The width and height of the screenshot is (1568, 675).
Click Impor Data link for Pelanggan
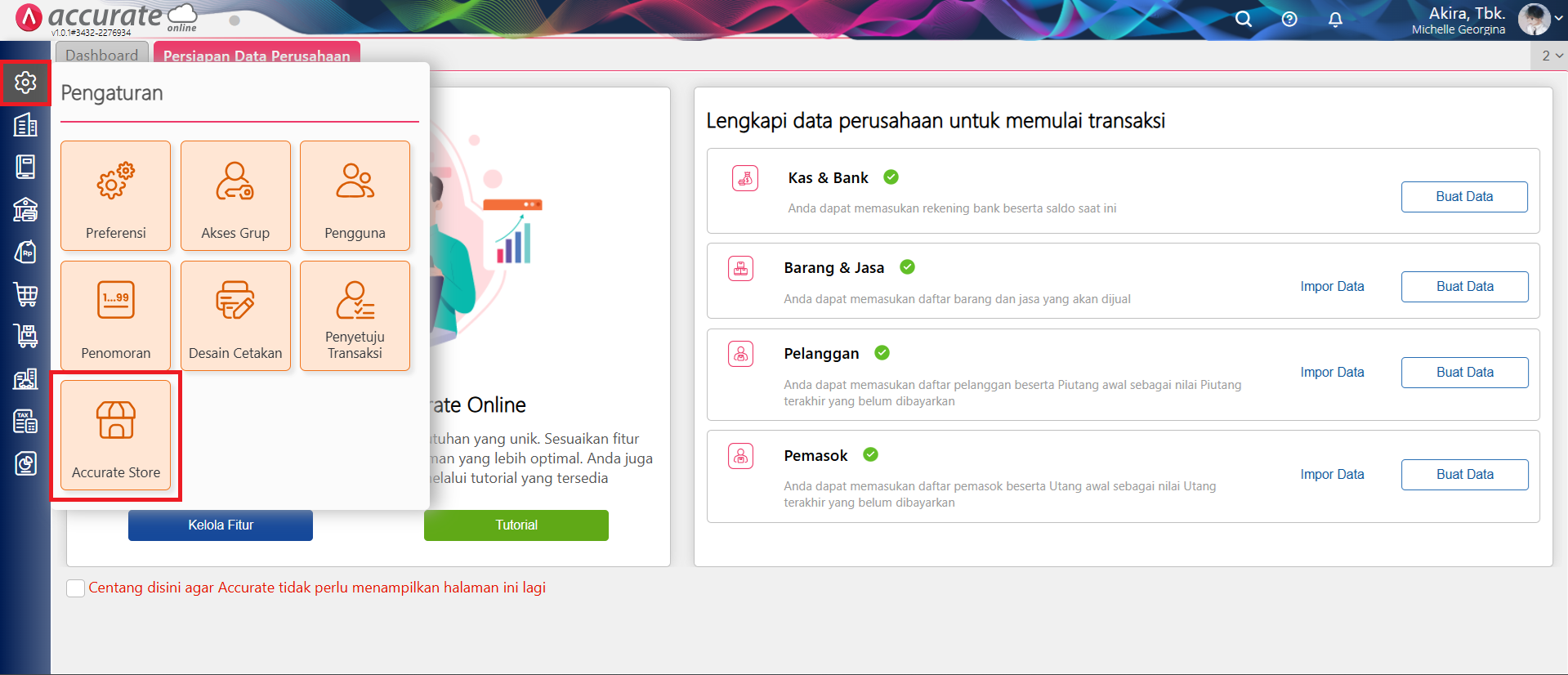point(1332,373)
